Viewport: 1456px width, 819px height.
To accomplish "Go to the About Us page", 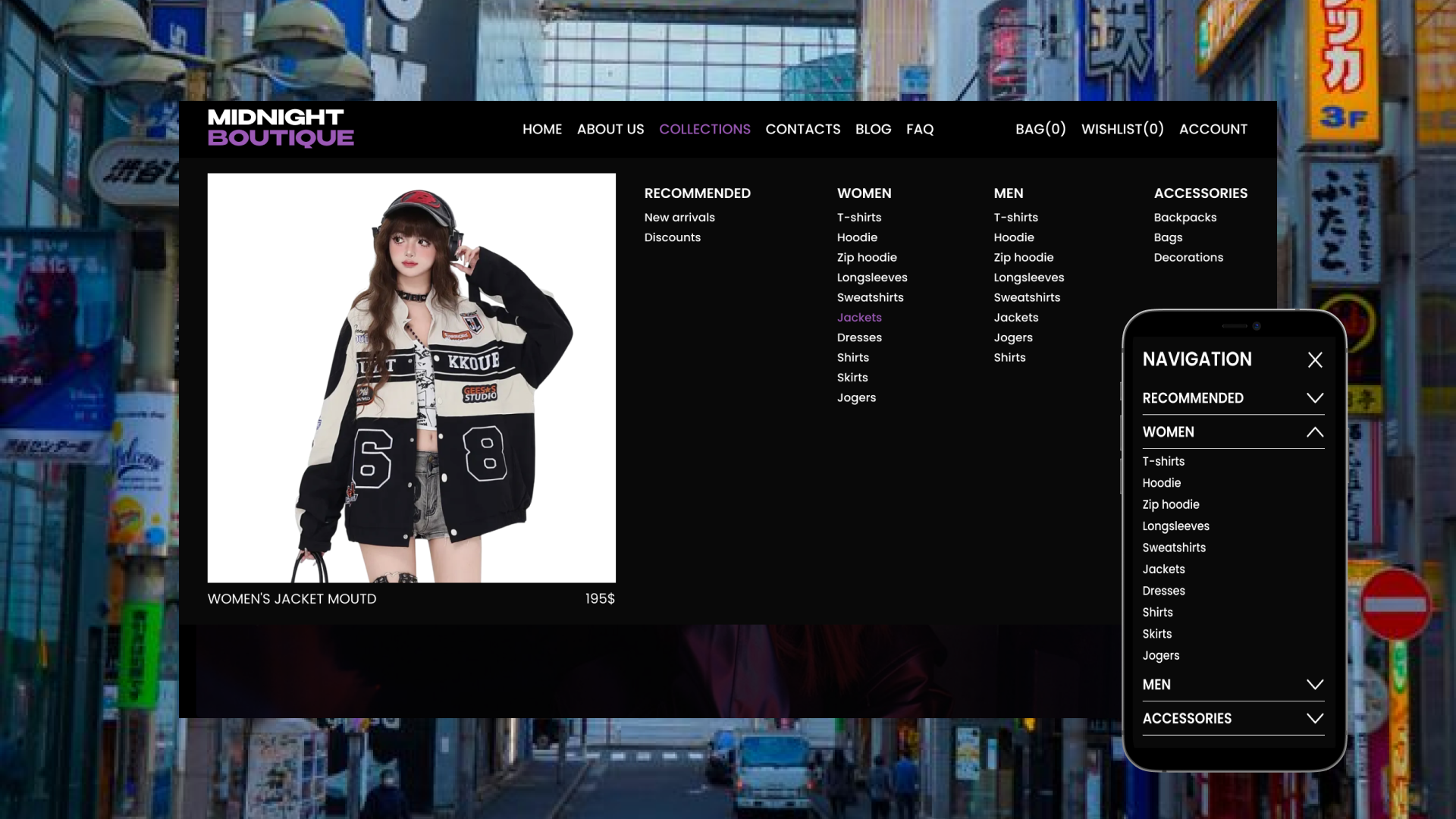I will click(x=610, y=130).
